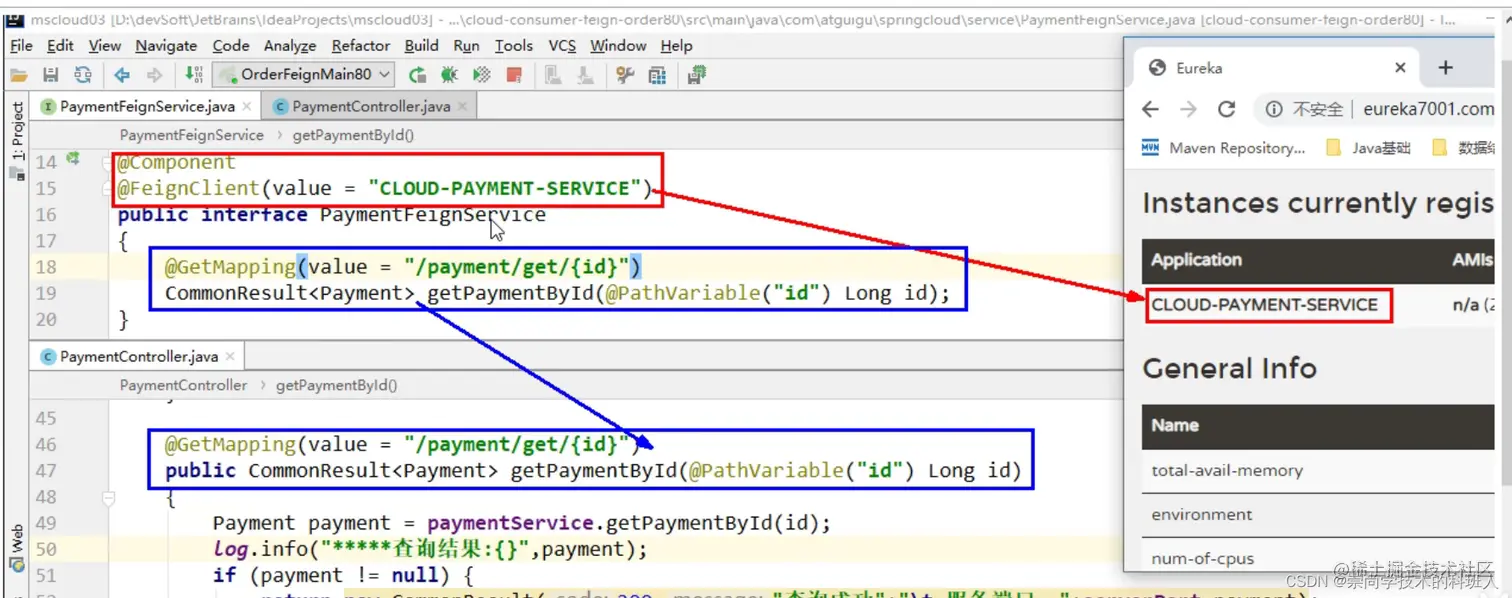Click the total-avail-memory row in General Info
Viewport: 1512px width, 598px height.
(1318, 470)
